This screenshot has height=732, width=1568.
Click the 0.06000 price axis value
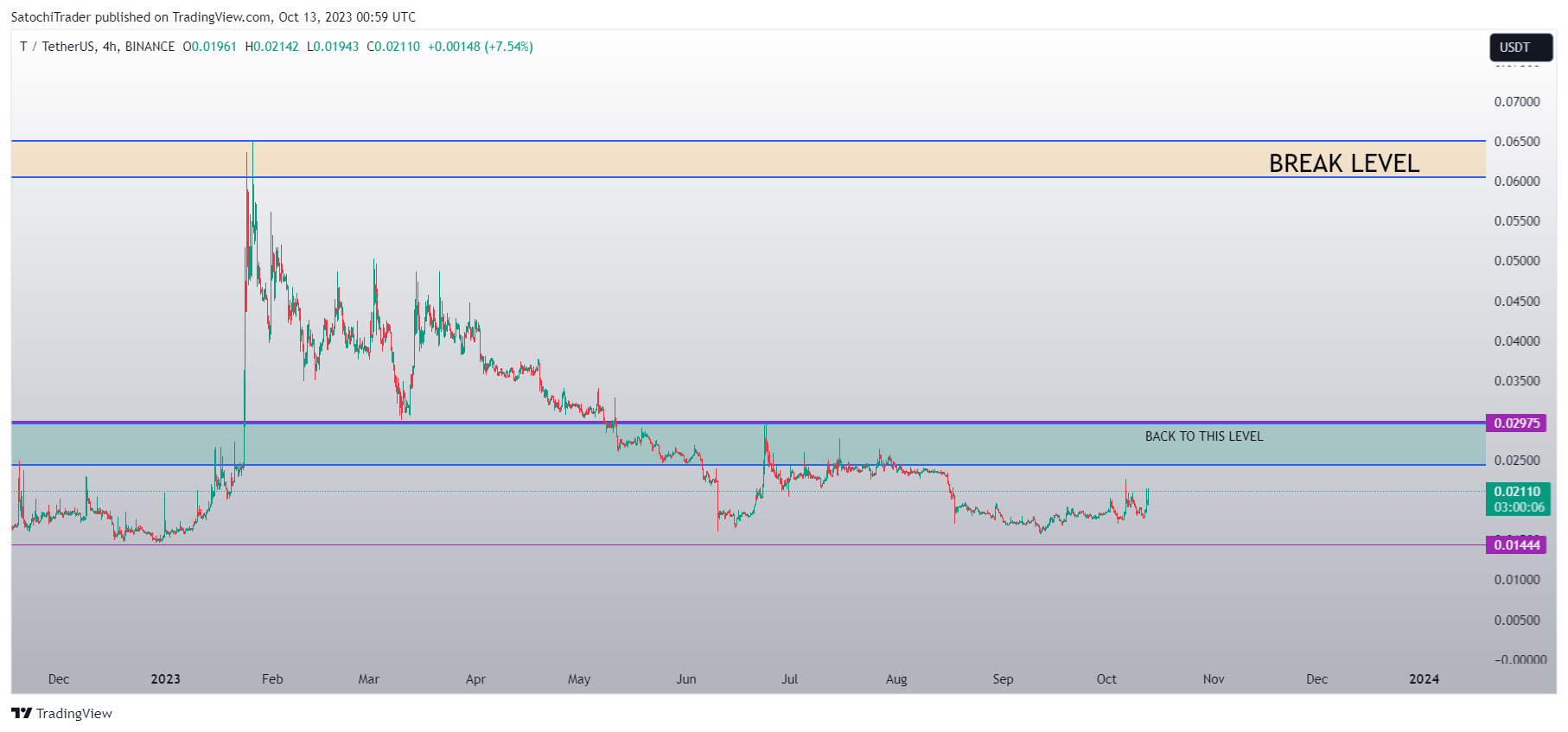1517,181
